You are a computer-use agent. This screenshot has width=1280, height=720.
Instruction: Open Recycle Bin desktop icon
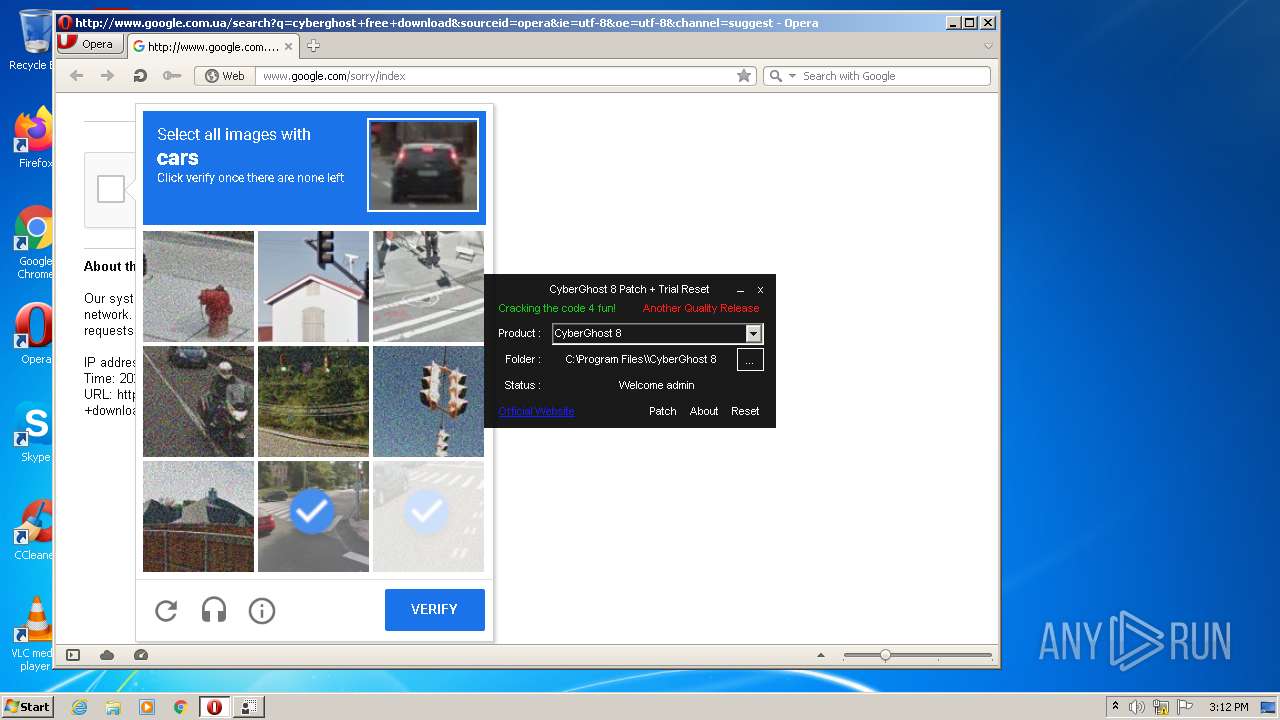35,40
